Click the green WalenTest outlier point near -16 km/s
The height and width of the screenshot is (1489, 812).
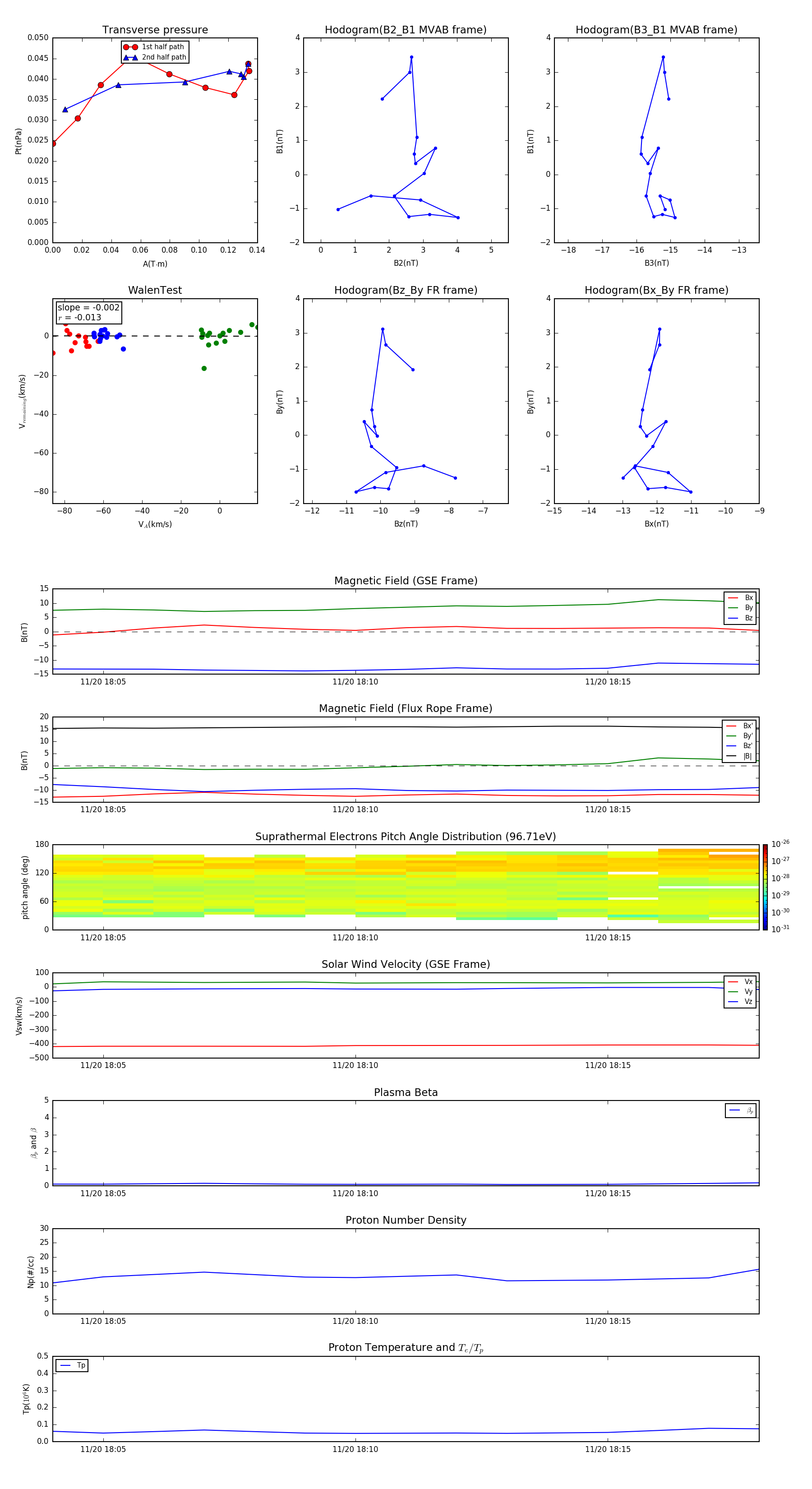204,368
